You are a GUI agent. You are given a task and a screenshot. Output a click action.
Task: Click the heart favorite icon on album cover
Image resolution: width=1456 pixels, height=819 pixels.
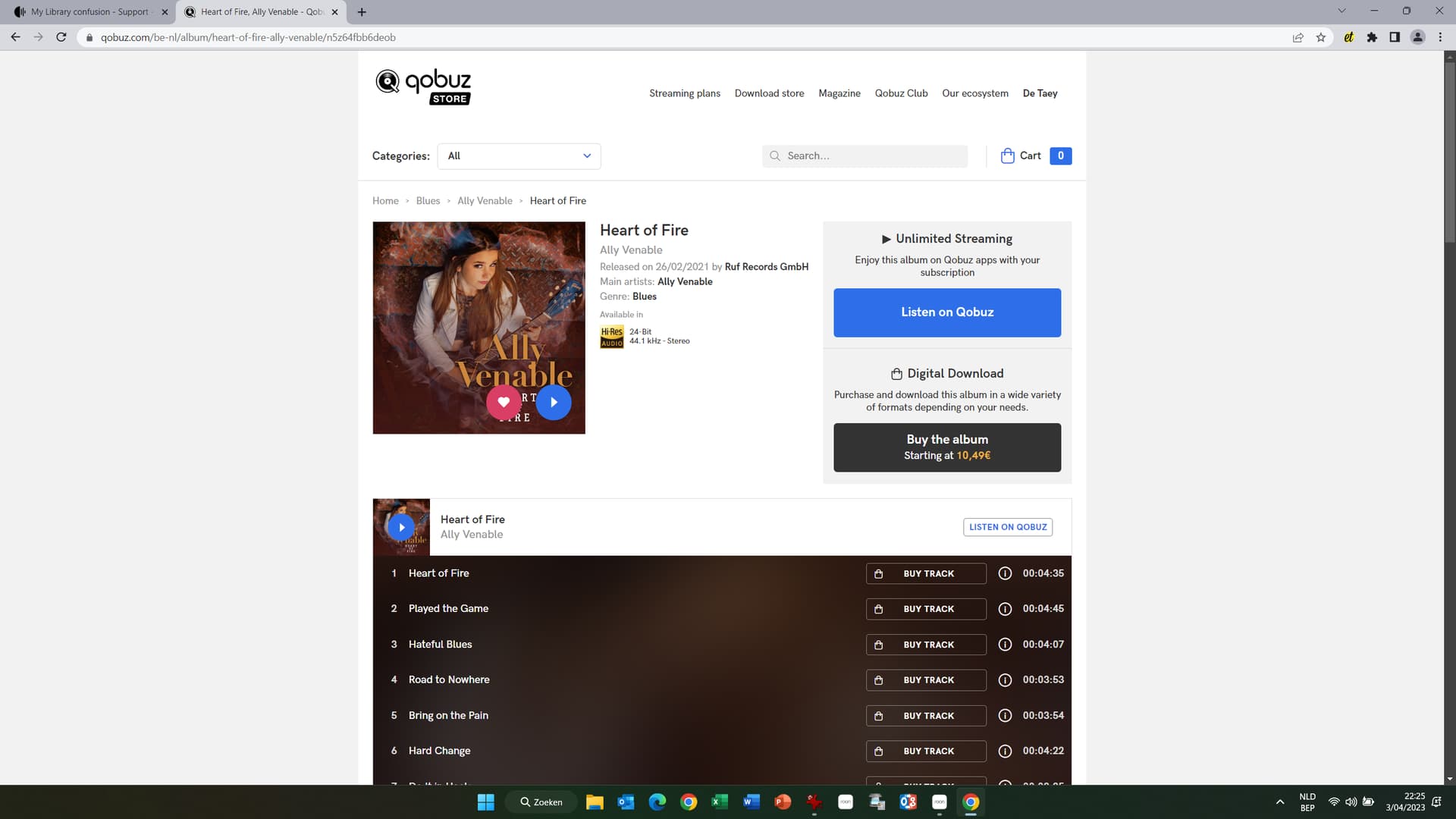click(504, 402)
